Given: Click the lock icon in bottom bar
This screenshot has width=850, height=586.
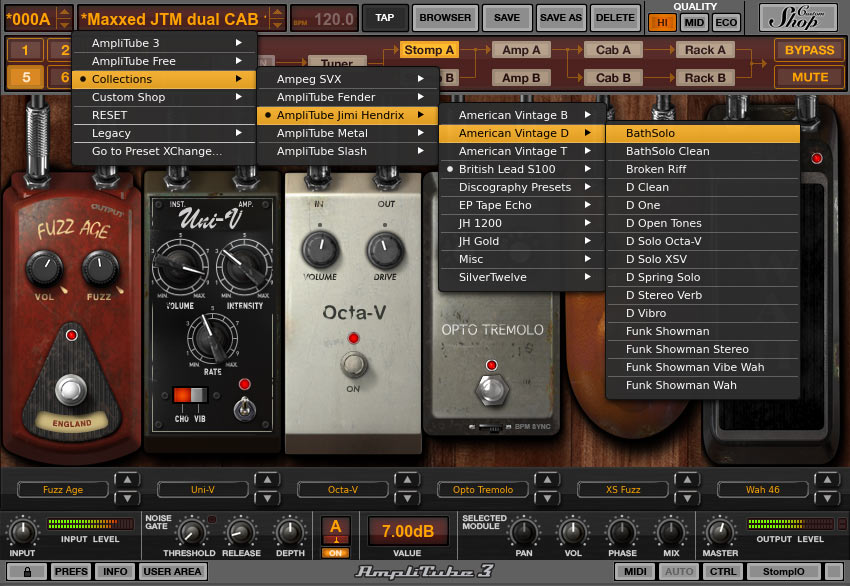Looking at the screenshot, I should point(27,571).
